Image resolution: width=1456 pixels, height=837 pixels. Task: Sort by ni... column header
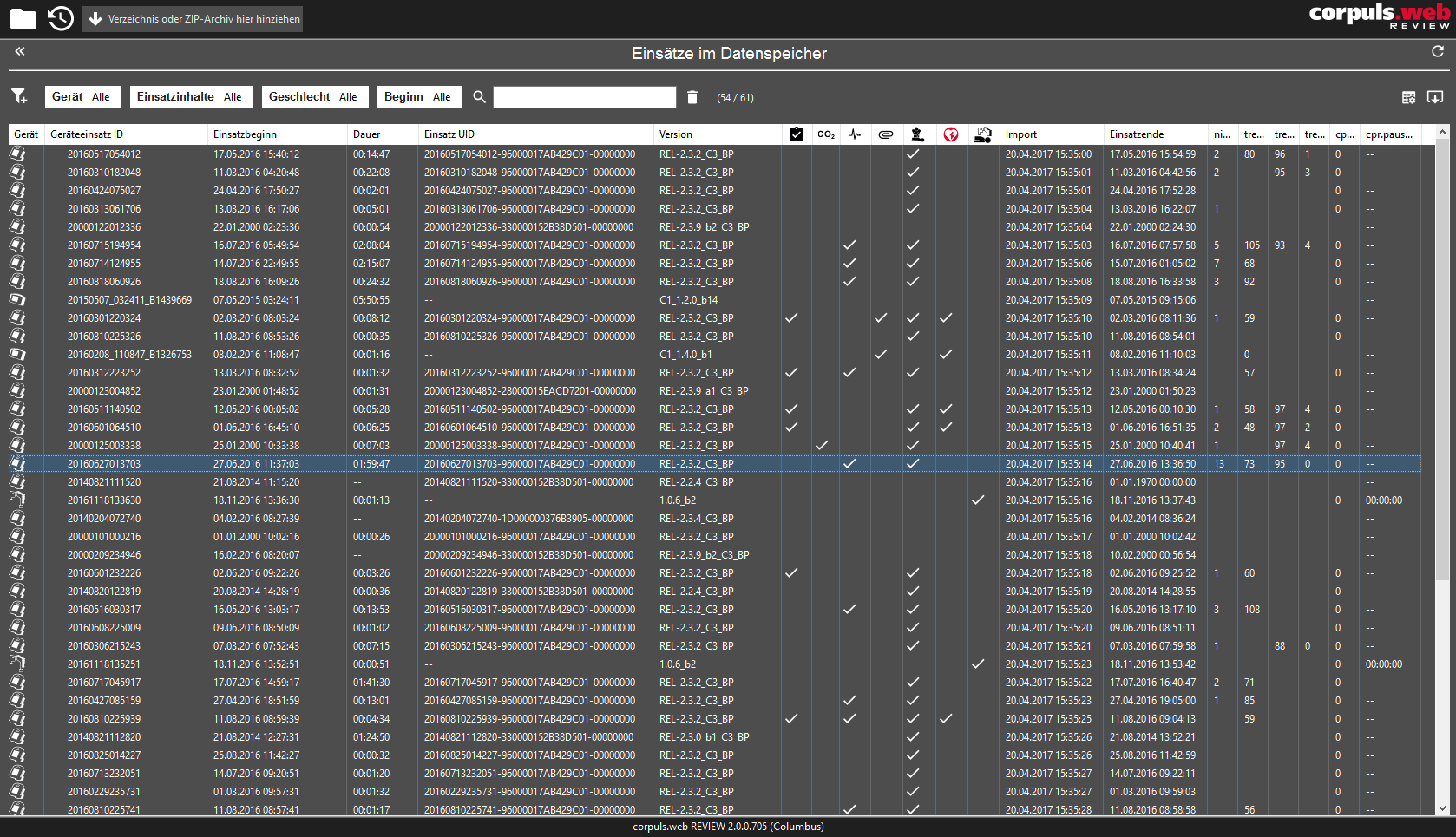[x=1222, y=134]
